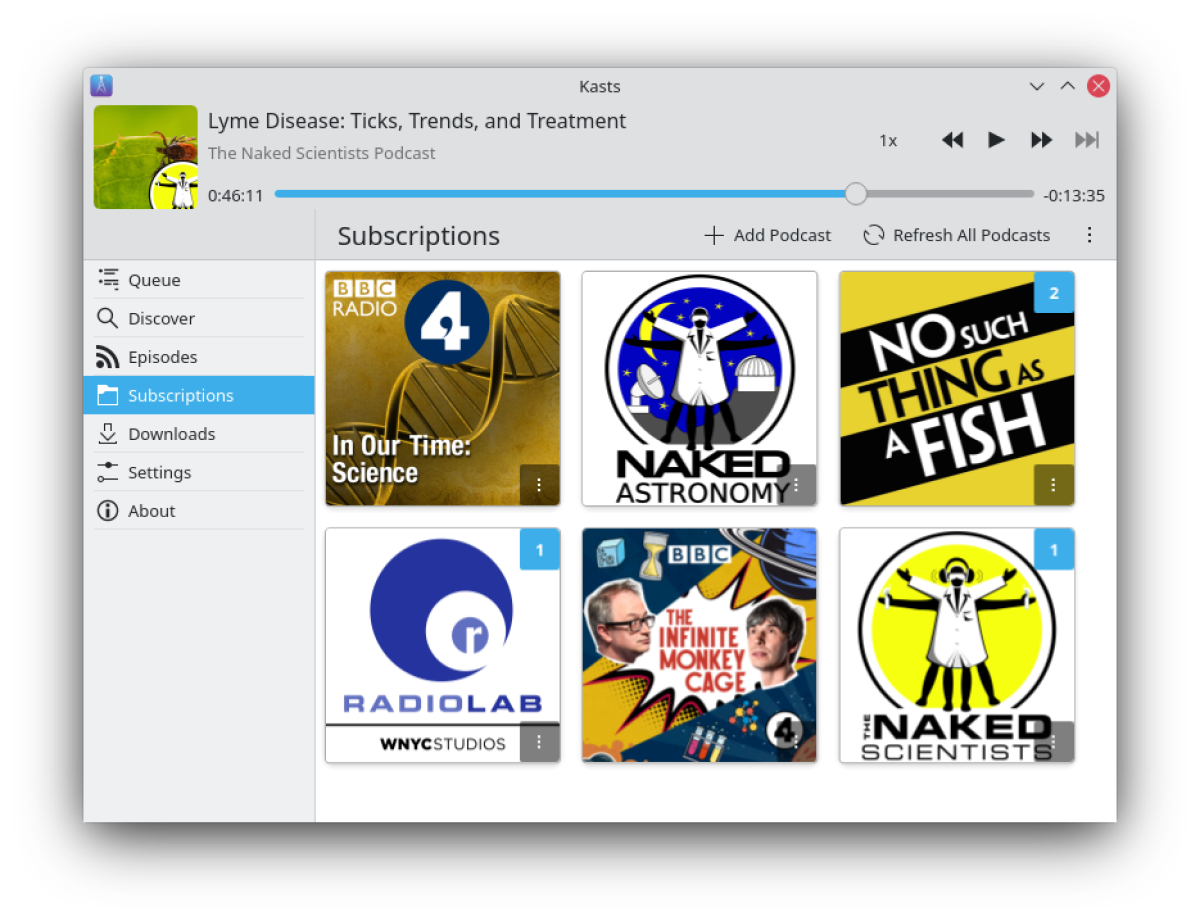Minimize the Kasts window
This screenshot has height=921, width=1200.
pyautogui.click(x=1037, y=86)
